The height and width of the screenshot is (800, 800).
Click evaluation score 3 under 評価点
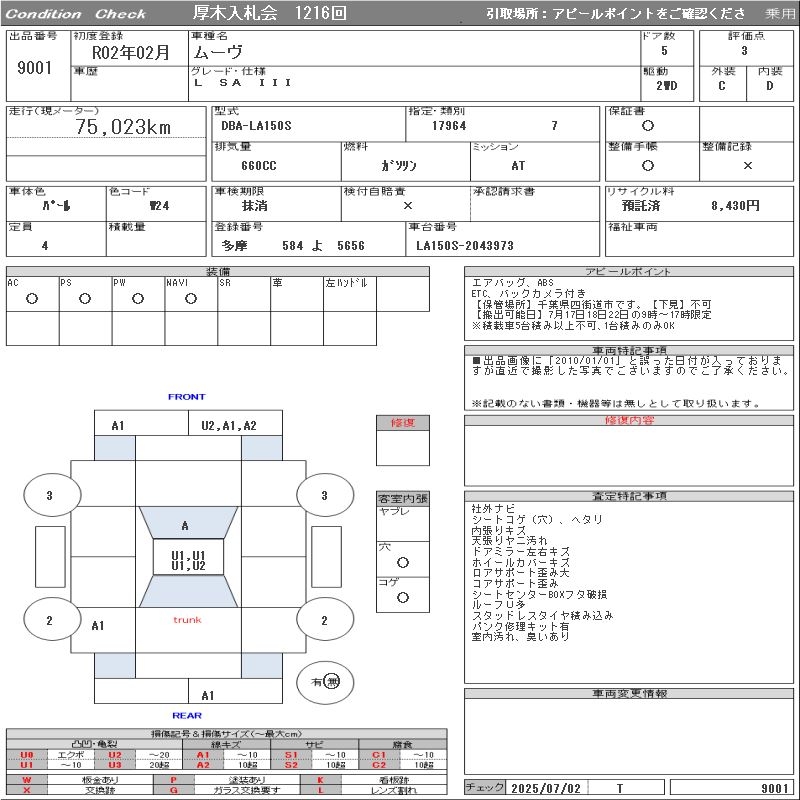pos(744,51)
